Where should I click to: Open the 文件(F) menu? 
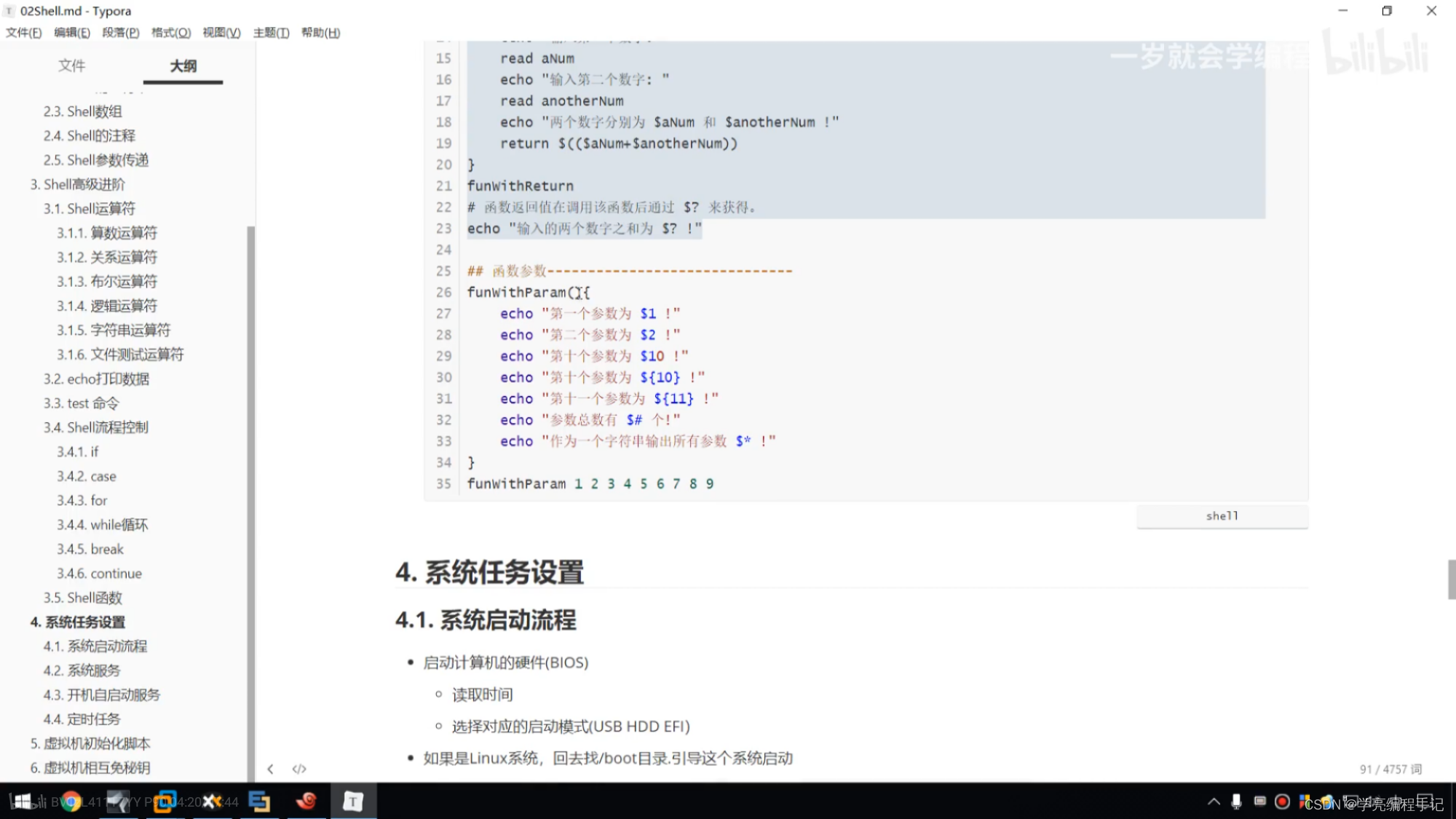(x=24, y=33)
